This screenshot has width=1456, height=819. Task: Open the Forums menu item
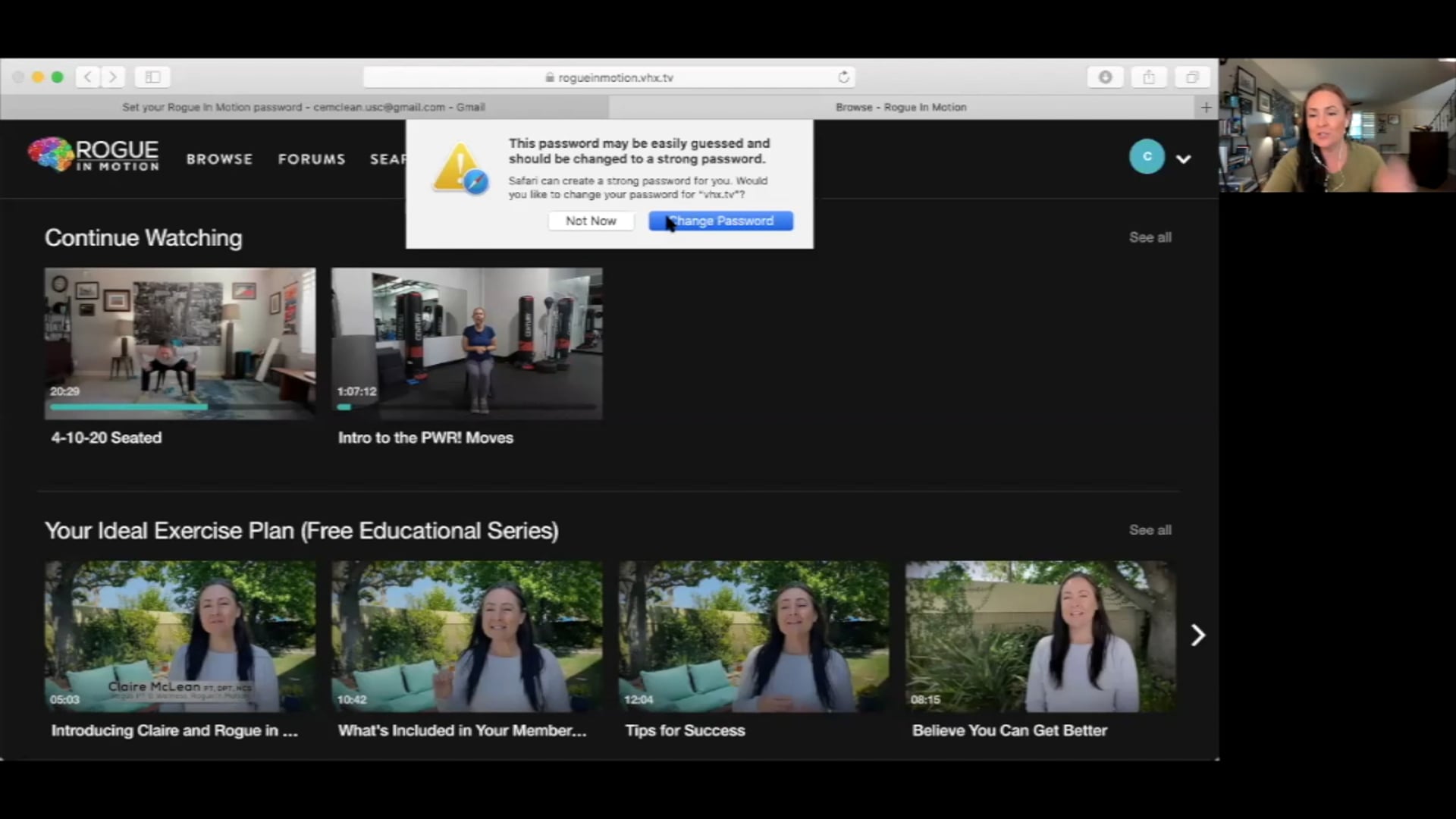pos(311,159)
